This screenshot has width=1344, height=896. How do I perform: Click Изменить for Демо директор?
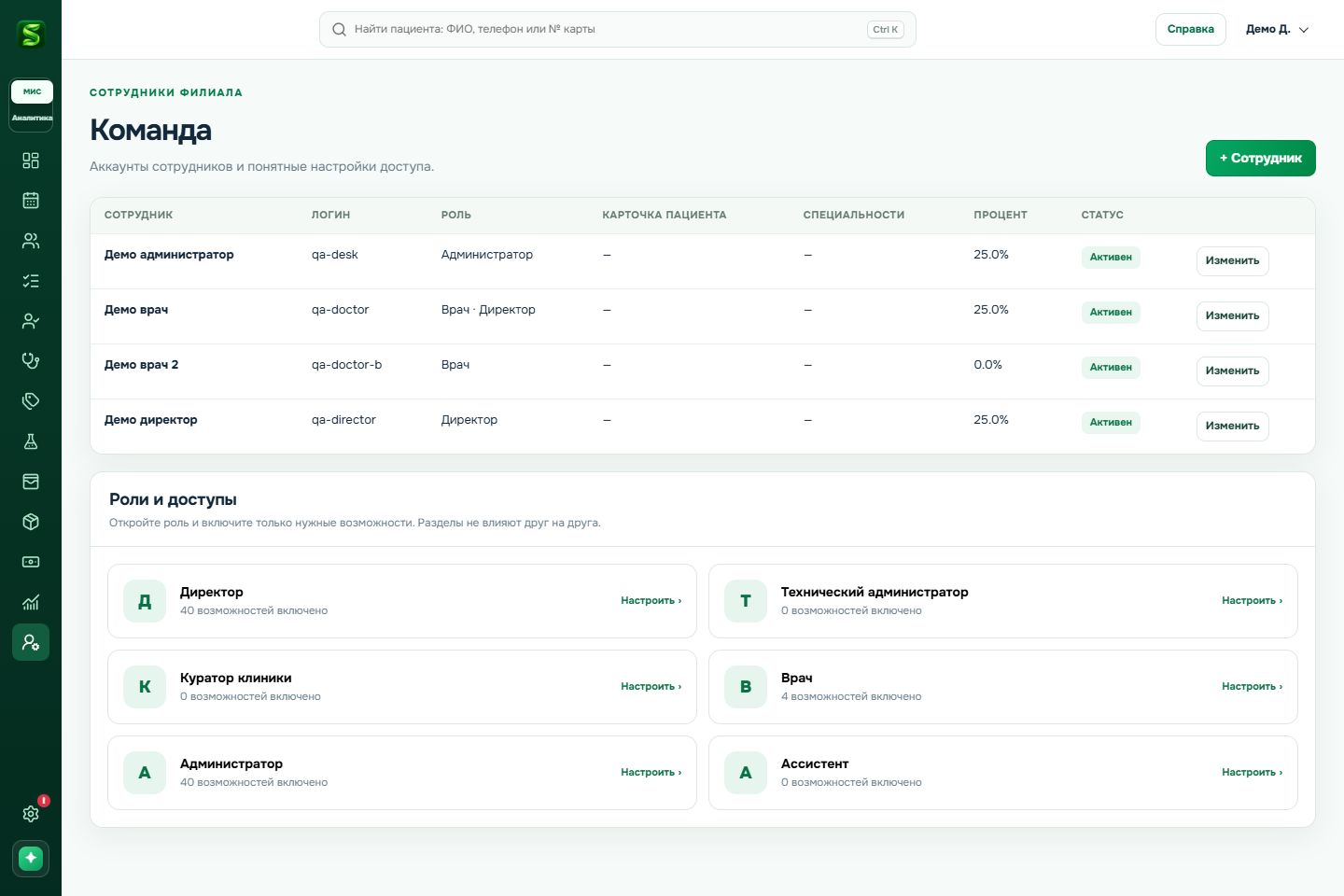1232,426
